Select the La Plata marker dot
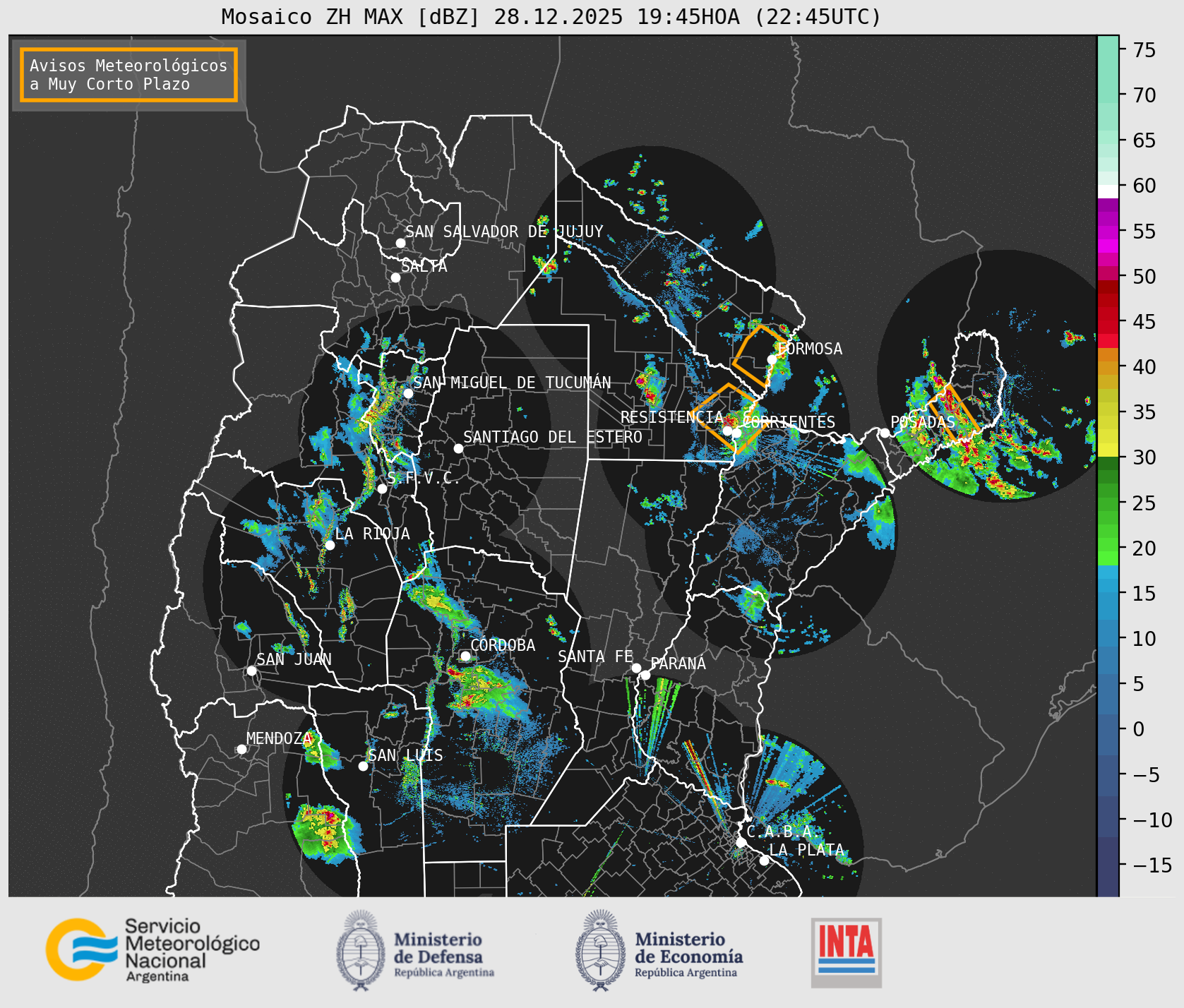 764,860
